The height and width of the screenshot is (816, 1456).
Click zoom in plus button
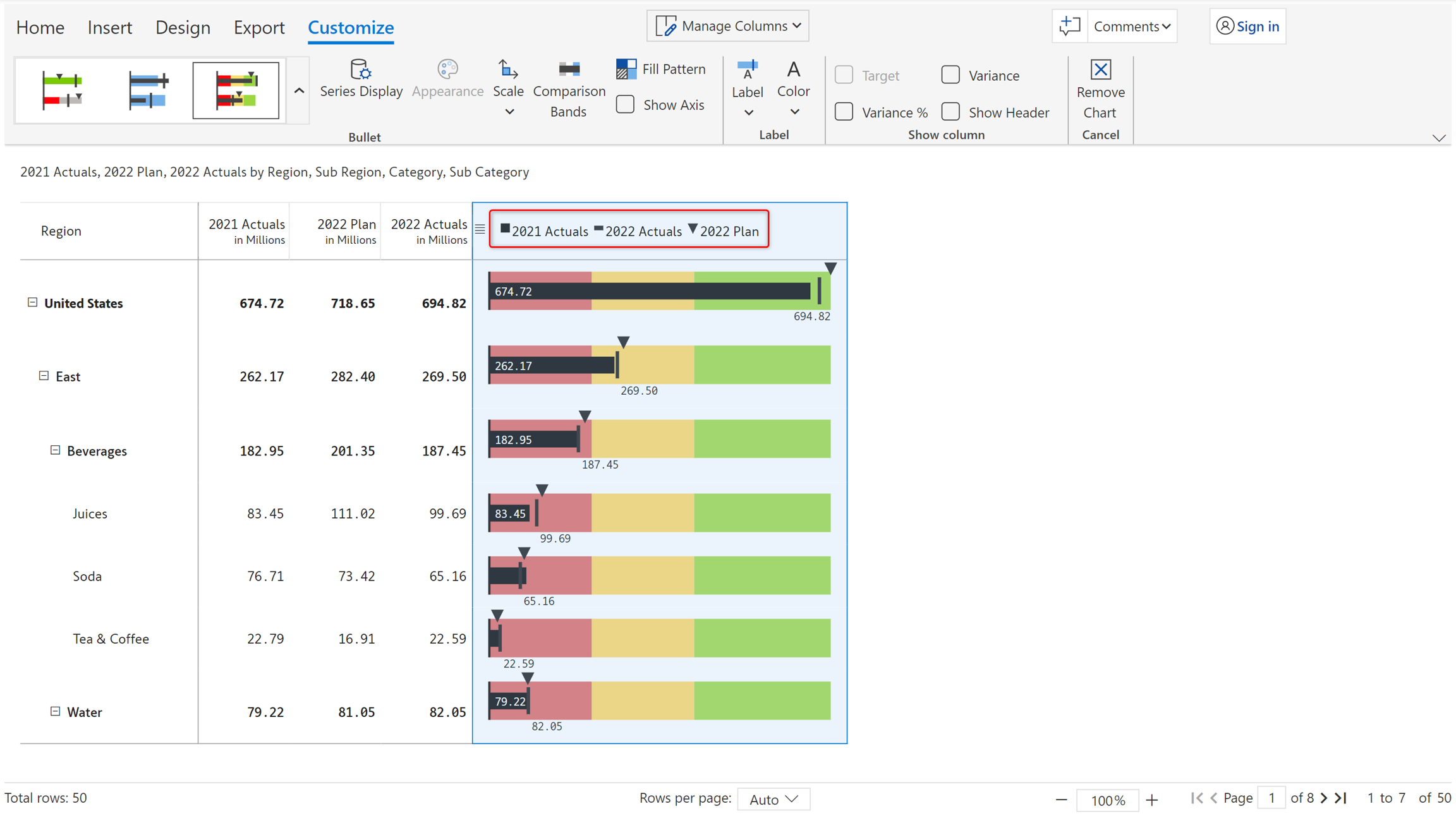click(1152, 800)
